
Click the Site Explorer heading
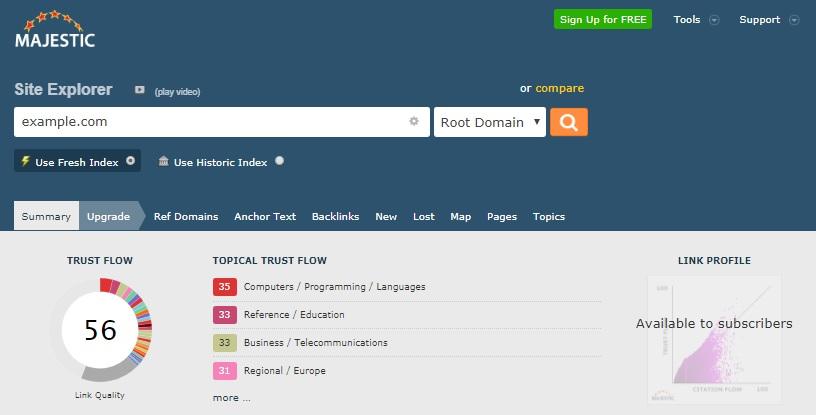click(63, 89)
